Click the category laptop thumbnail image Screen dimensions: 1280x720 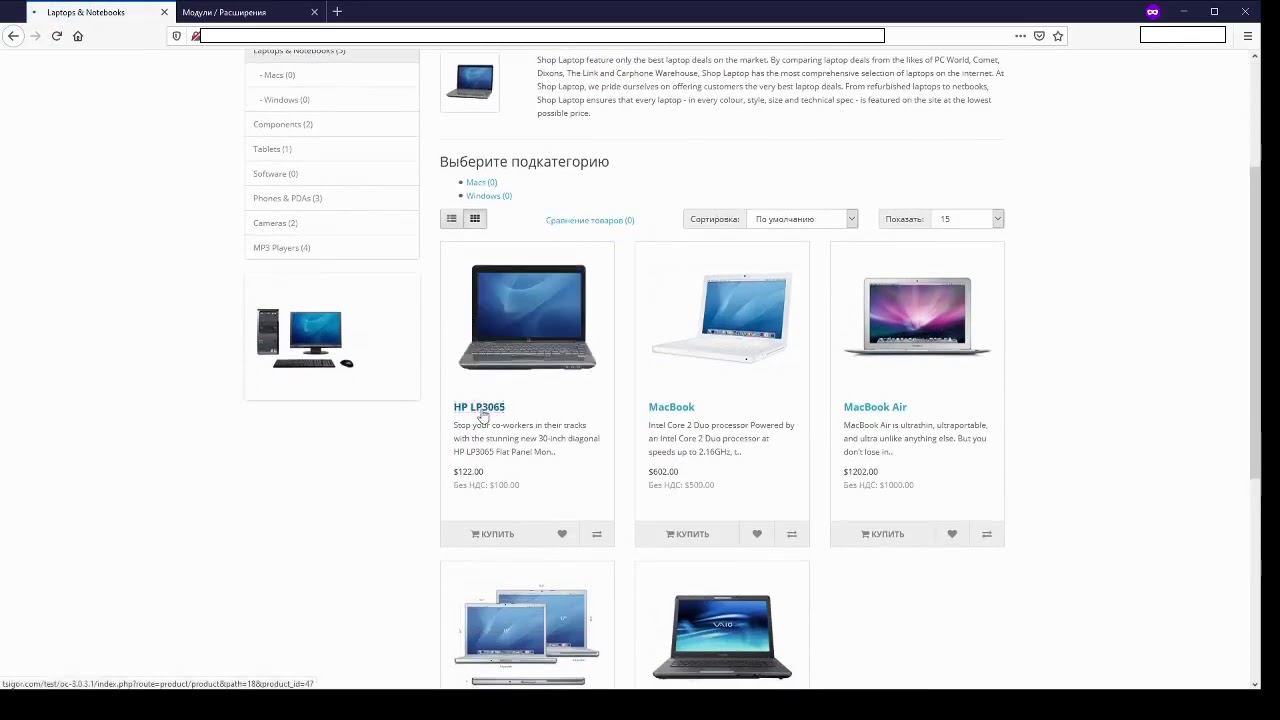tap(470, 83)
